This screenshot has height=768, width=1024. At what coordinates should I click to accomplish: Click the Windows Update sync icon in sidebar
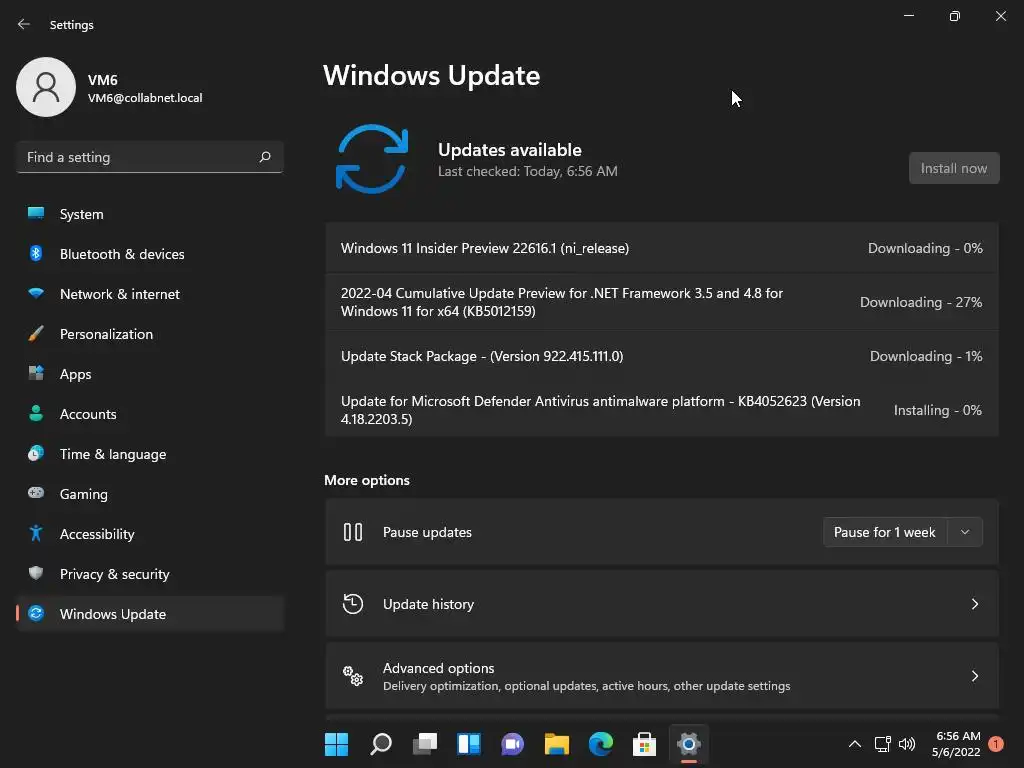click(x=36, y=613)
